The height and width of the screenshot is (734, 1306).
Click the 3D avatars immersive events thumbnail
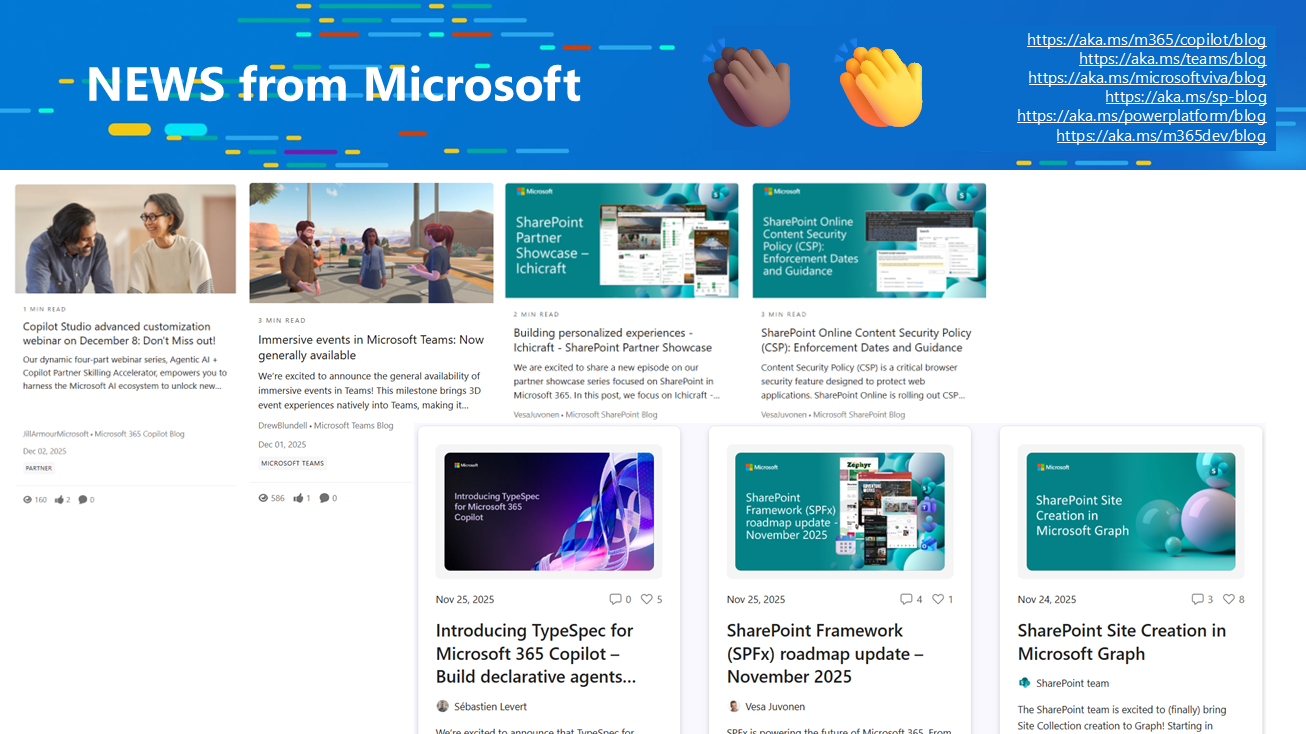pos(371,243)
